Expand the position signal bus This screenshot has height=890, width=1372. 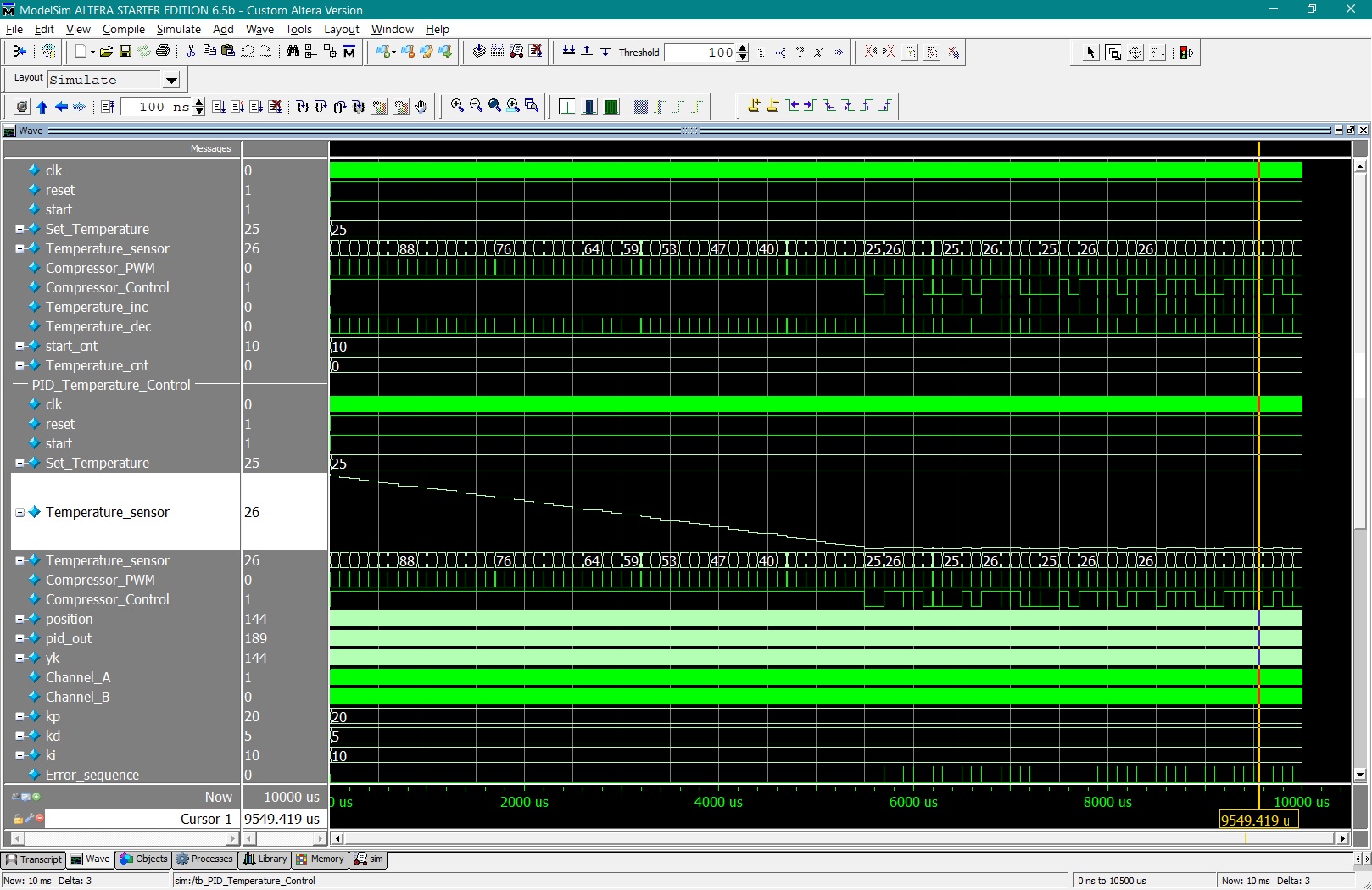point(20,620)
